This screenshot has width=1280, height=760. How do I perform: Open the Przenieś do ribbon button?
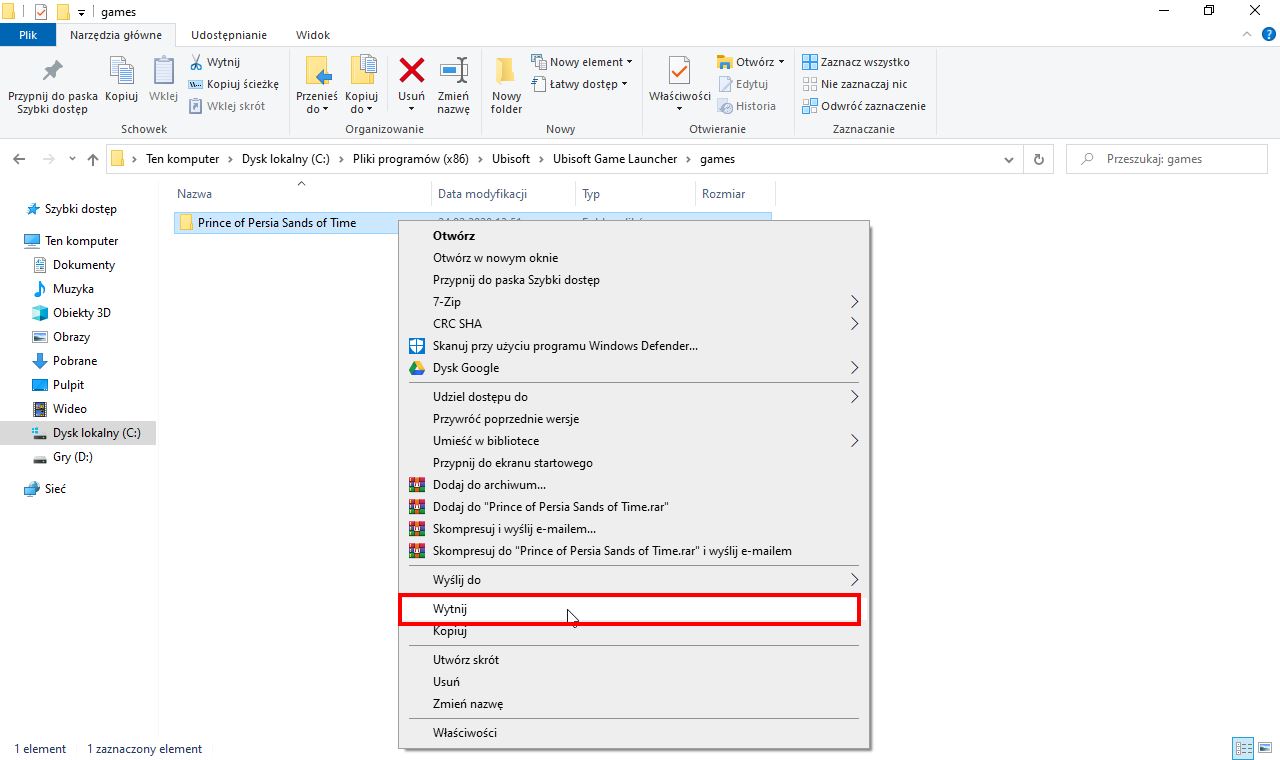click(x=317, y=84)
